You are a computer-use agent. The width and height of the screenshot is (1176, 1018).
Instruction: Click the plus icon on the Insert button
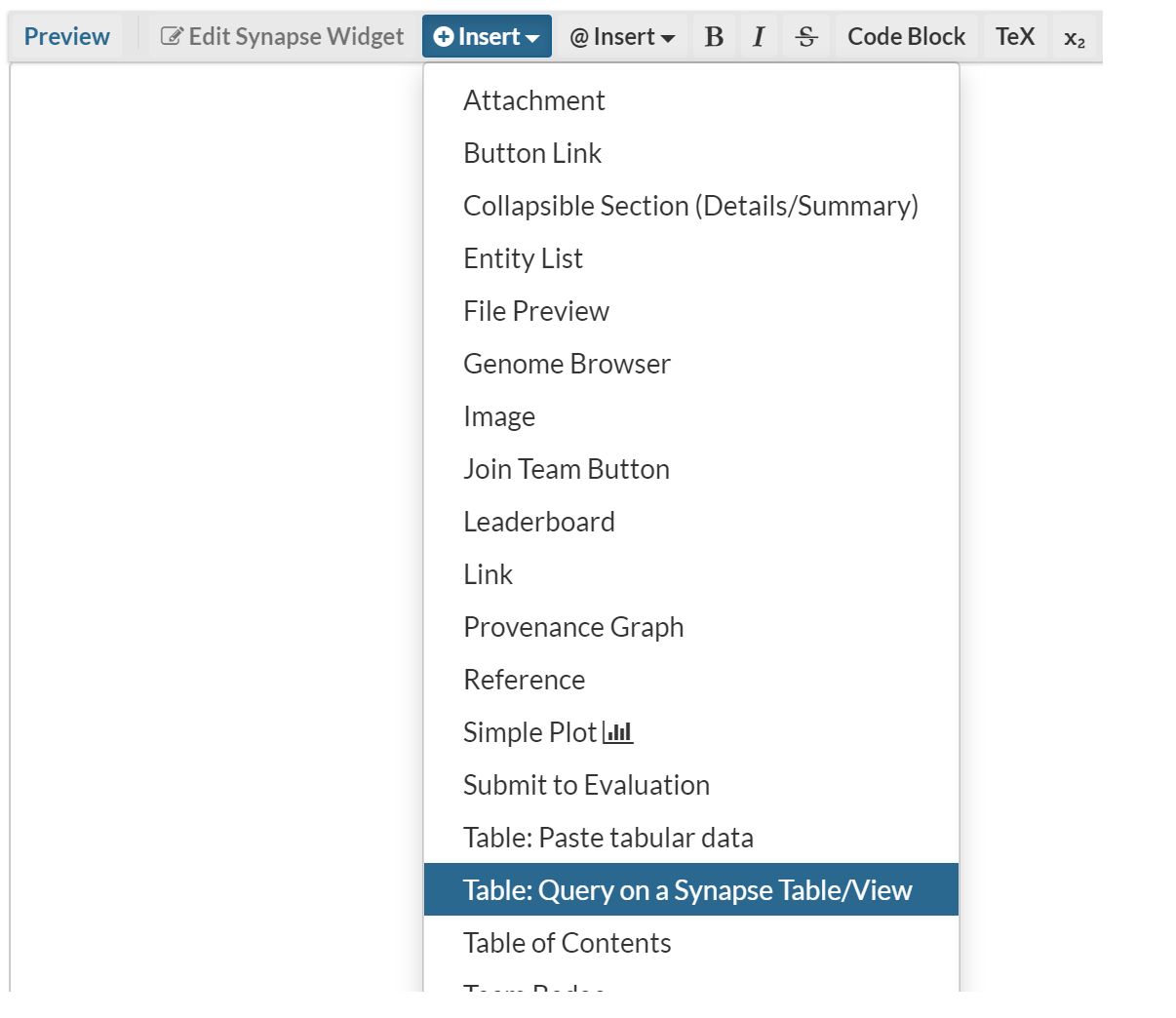tap(445, 35)
